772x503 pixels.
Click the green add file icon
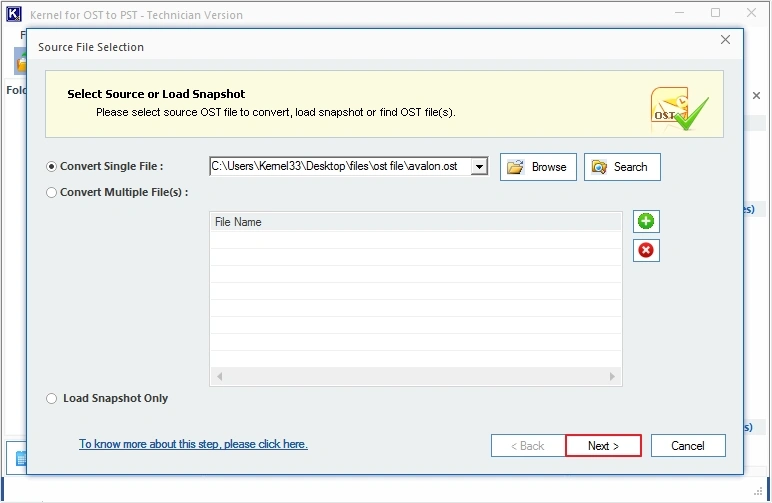646,221
